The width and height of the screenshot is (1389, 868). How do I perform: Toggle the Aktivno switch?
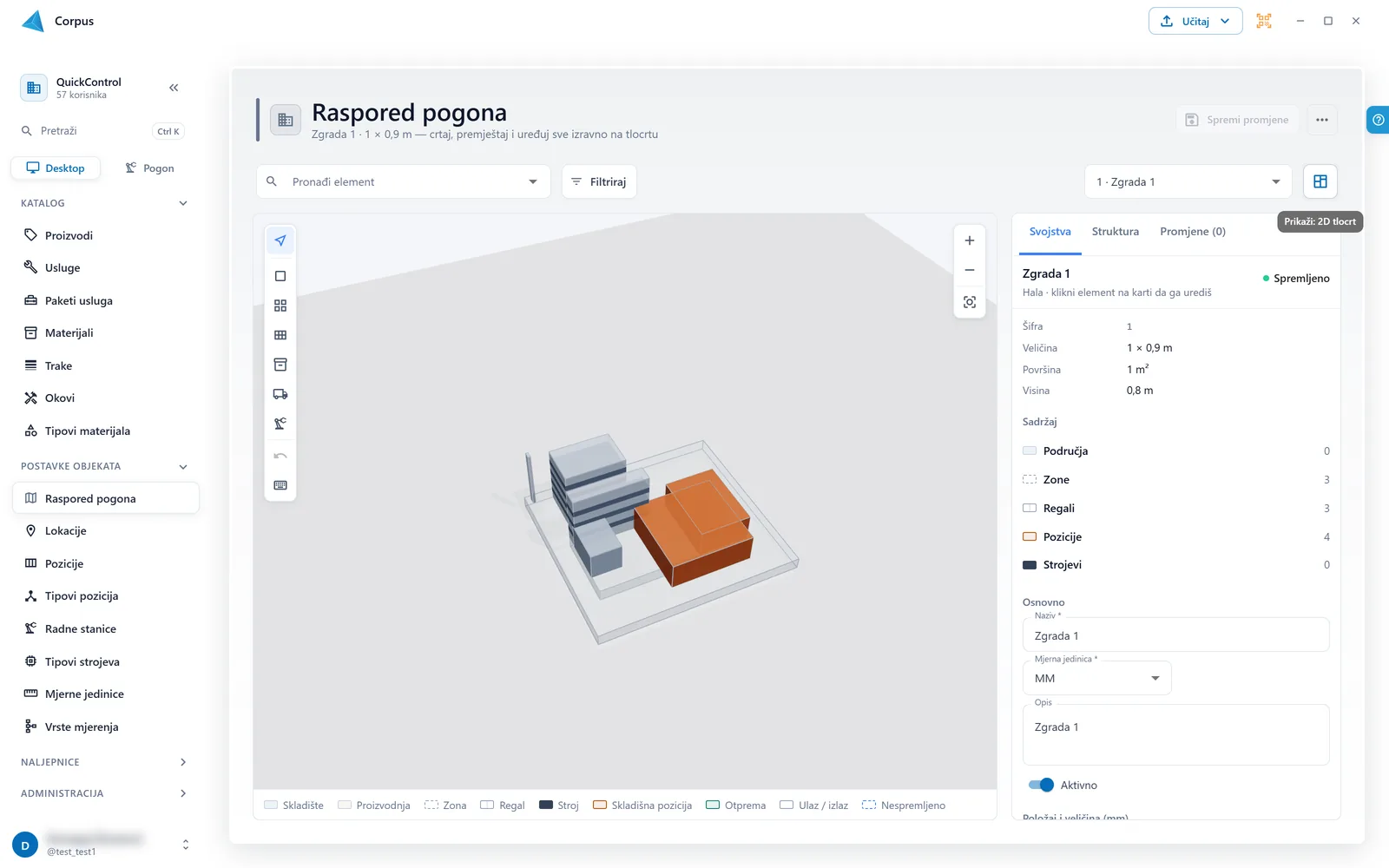pos(1041,785)
